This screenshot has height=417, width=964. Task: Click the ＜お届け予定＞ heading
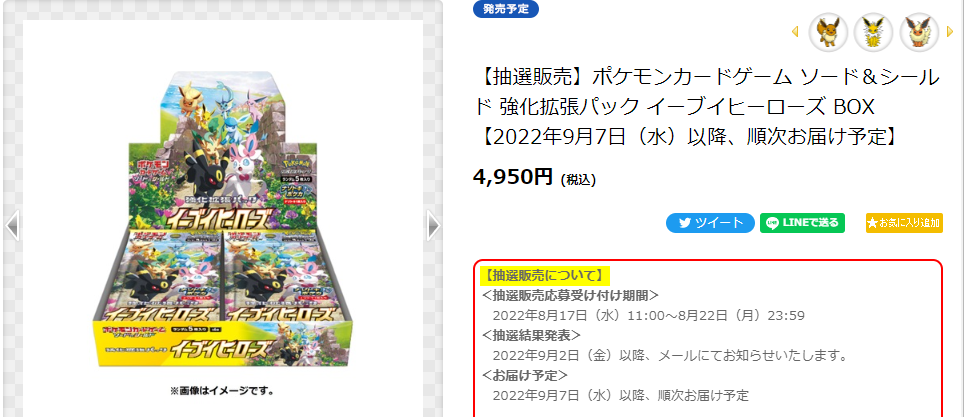click(x=524, y=375)
